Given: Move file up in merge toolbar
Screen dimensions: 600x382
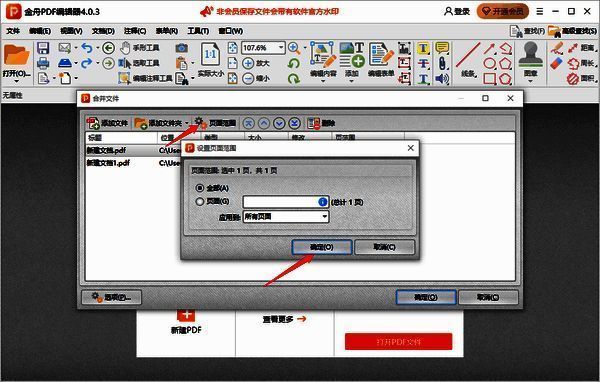Looking at the screenshot, I should tap(264, 123).
